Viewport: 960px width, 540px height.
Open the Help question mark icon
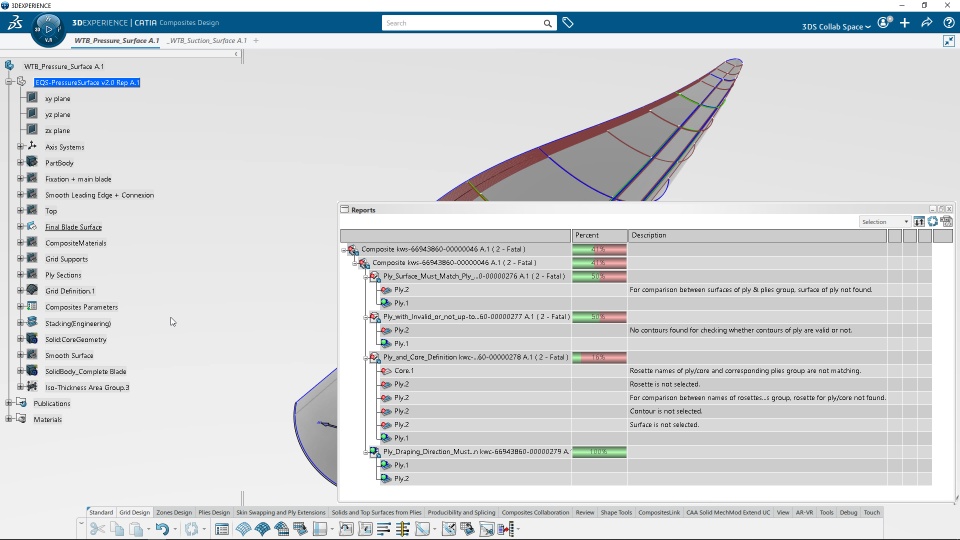coord(948,23)
